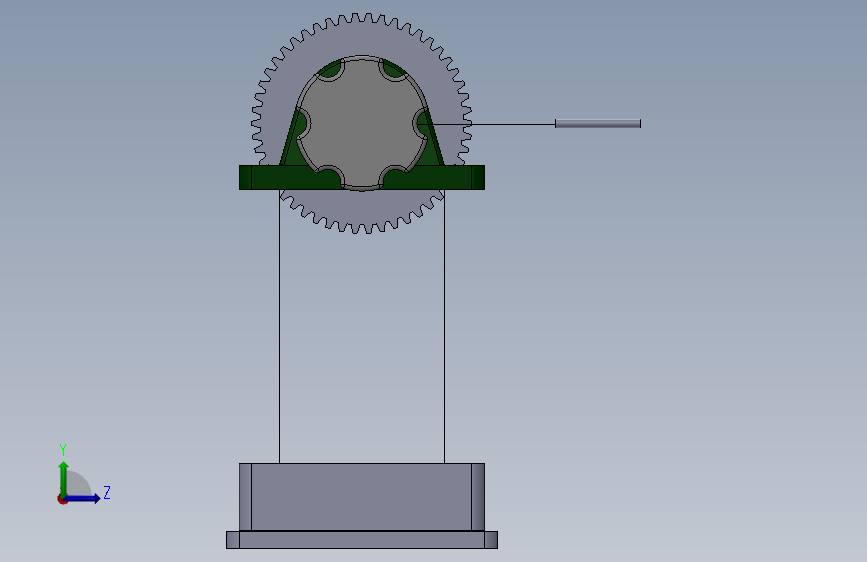This screenshot has width=867, height=562.
Task: Select the thick gray rod handle
Action: click(x=598, y=123)
